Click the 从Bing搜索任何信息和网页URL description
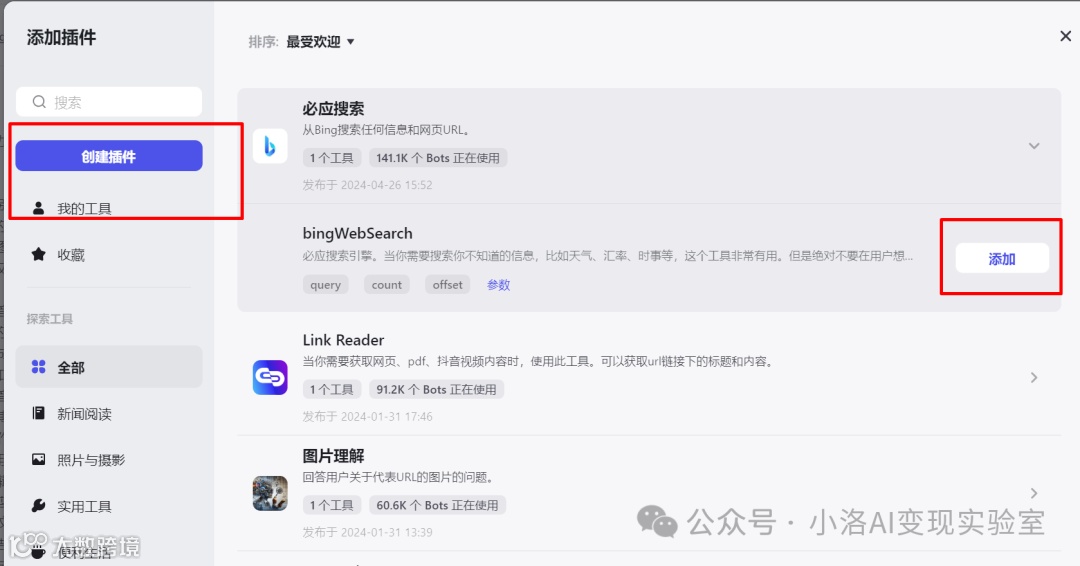This screenshot has width=1080, height=566. (386, 129)
